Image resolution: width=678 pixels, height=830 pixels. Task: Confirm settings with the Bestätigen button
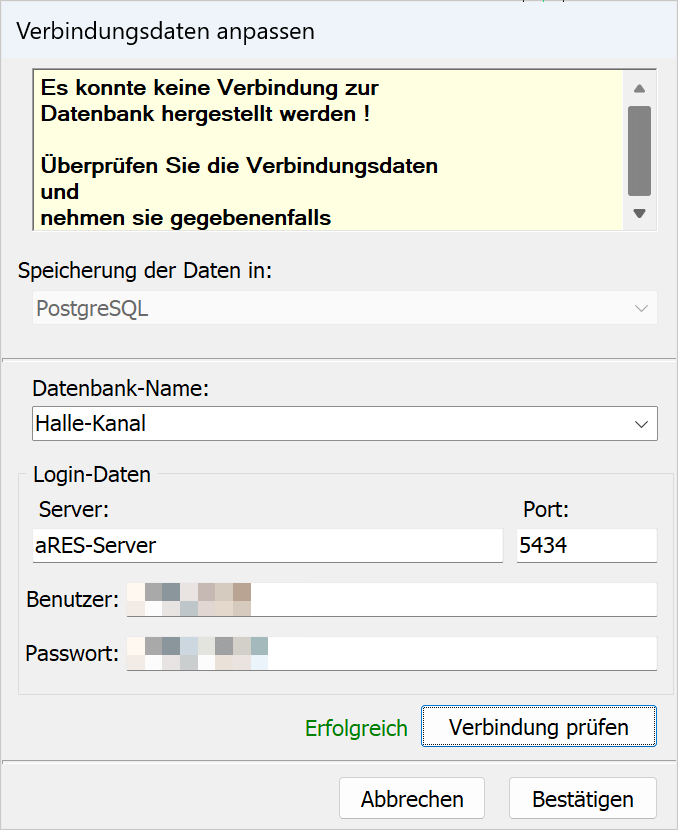coord(583,799)
